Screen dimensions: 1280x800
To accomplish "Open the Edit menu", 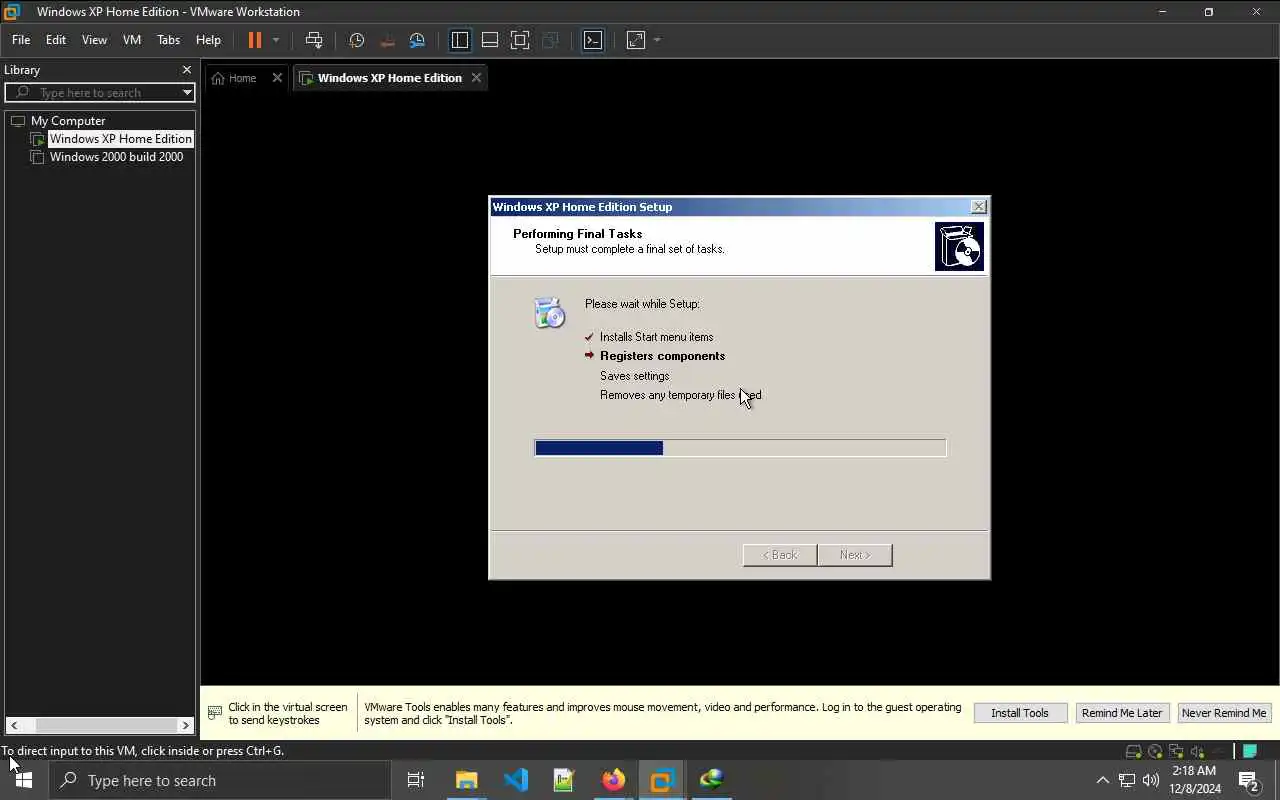I will [56, 40].
